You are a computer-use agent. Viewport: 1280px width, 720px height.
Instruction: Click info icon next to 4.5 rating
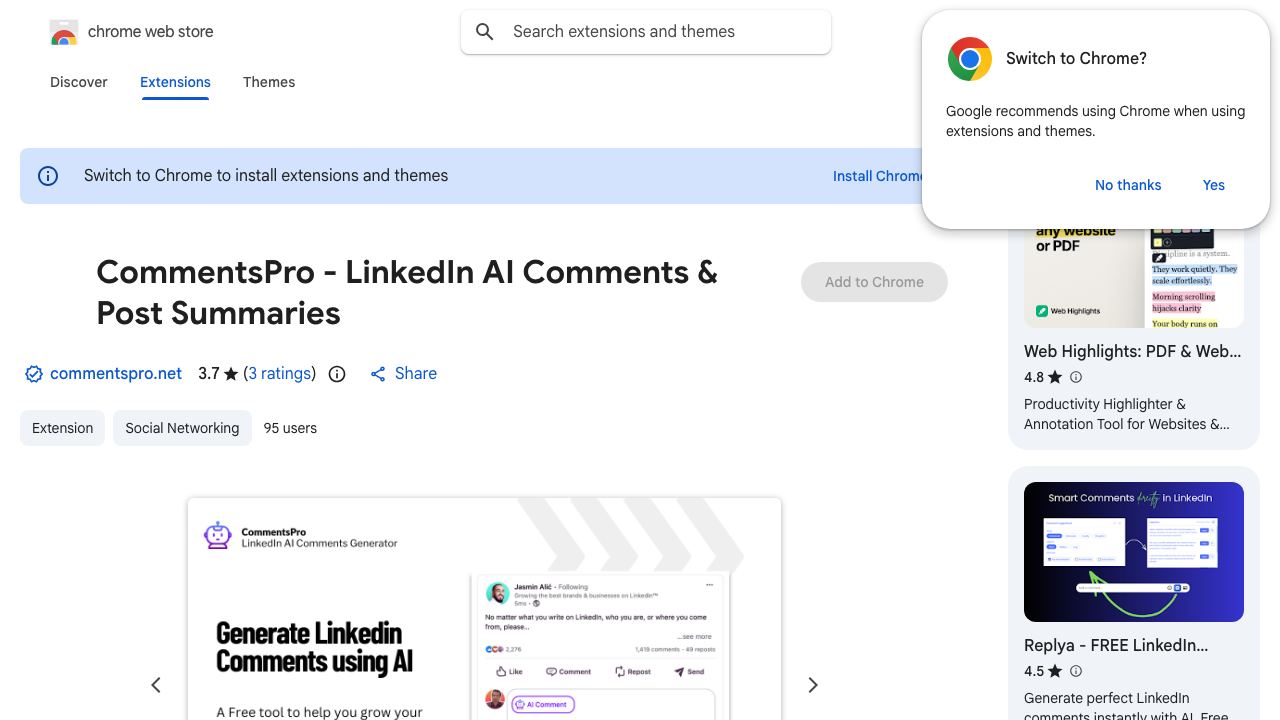pyautogui.click(x=1076, y=671)
